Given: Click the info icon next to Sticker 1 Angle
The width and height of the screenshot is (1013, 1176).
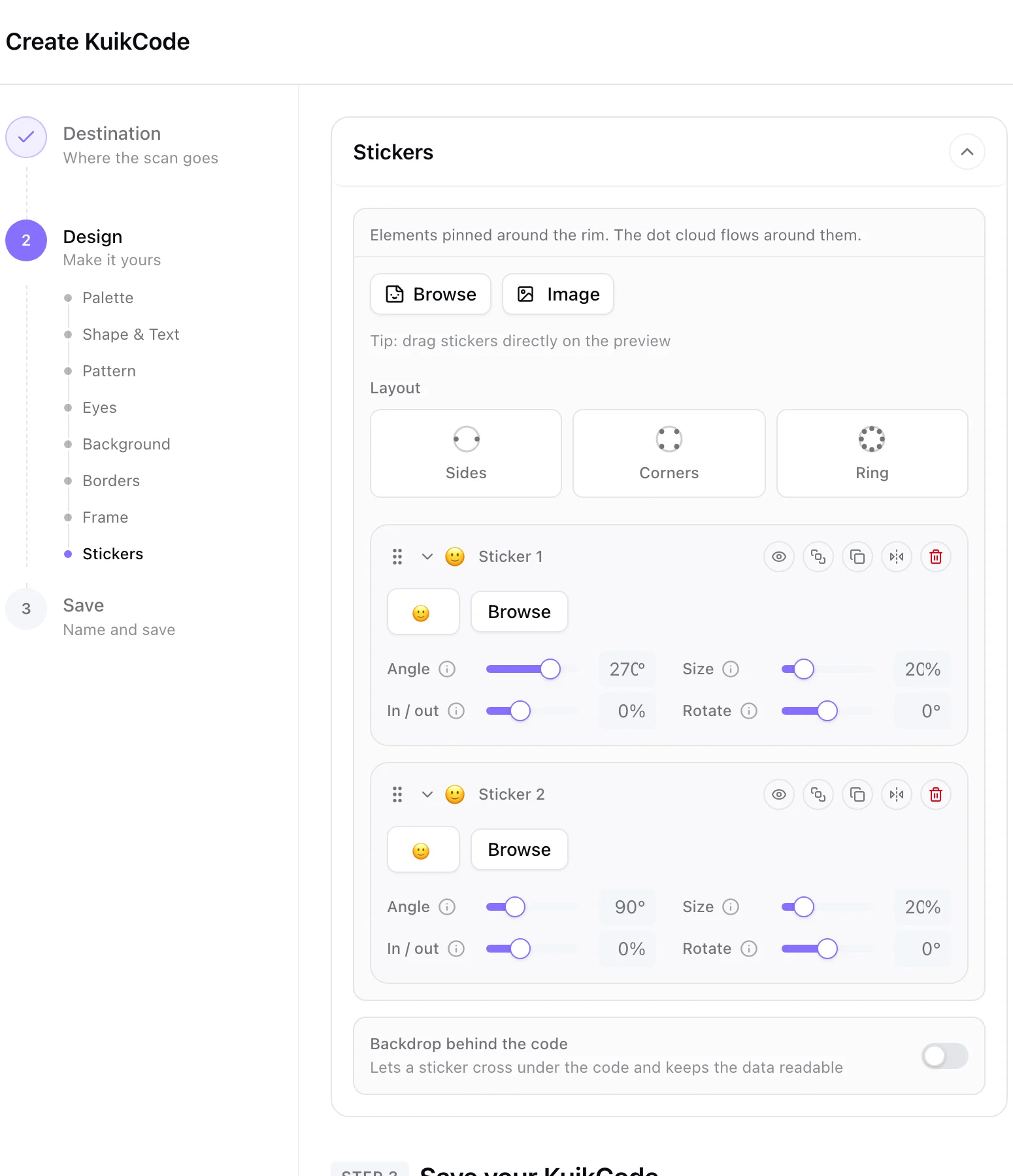Looking at the screenshot, I should pos(447,669).
